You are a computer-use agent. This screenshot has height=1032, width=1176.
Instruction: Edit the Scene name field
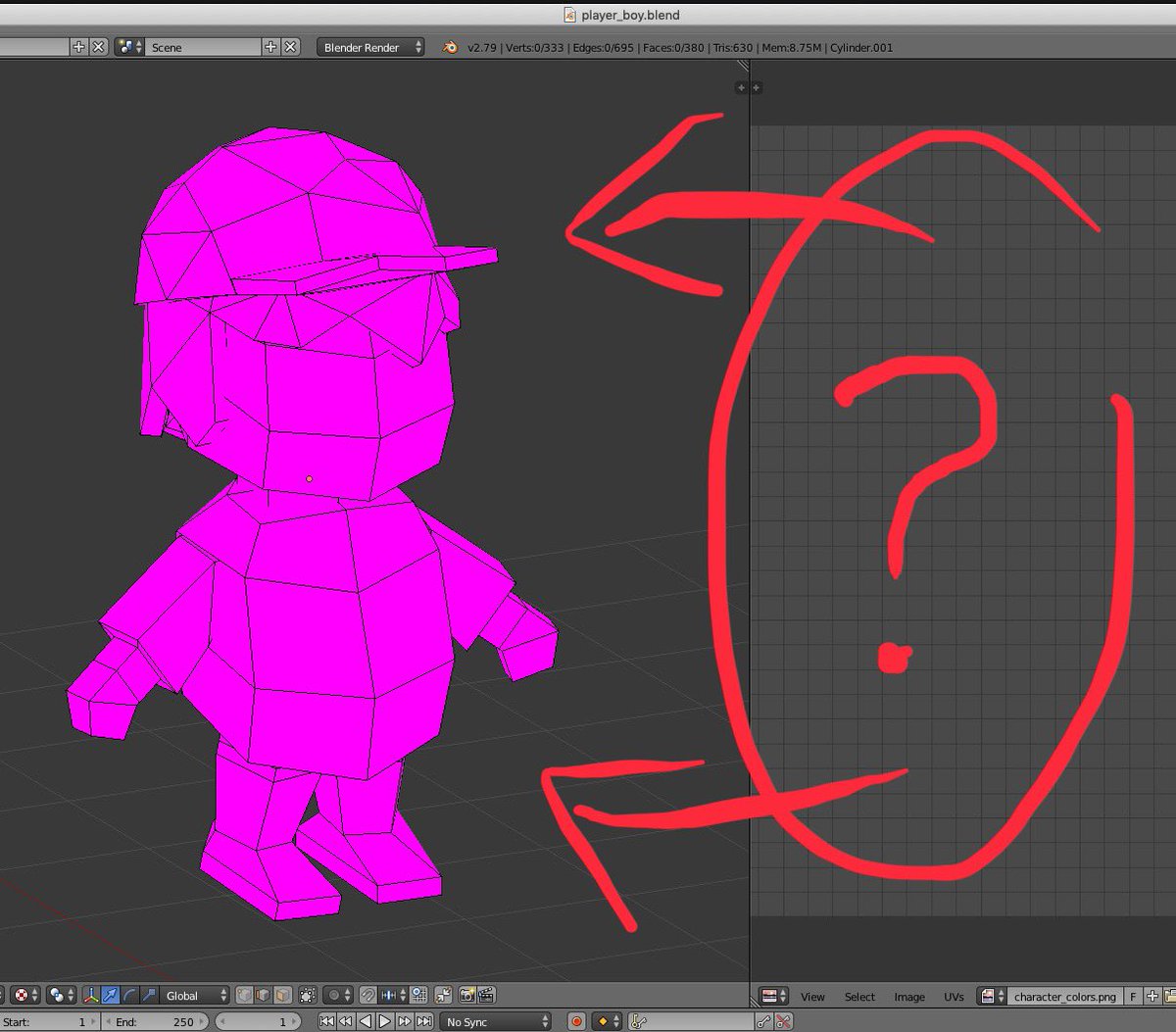(204, 47)
